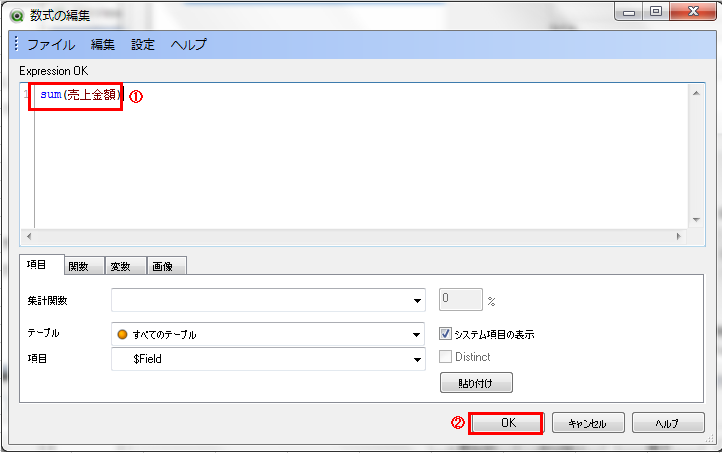Close the 数式の編集 dialog
The height and width of the screenshot is (453, 722).
pos(693,12)
